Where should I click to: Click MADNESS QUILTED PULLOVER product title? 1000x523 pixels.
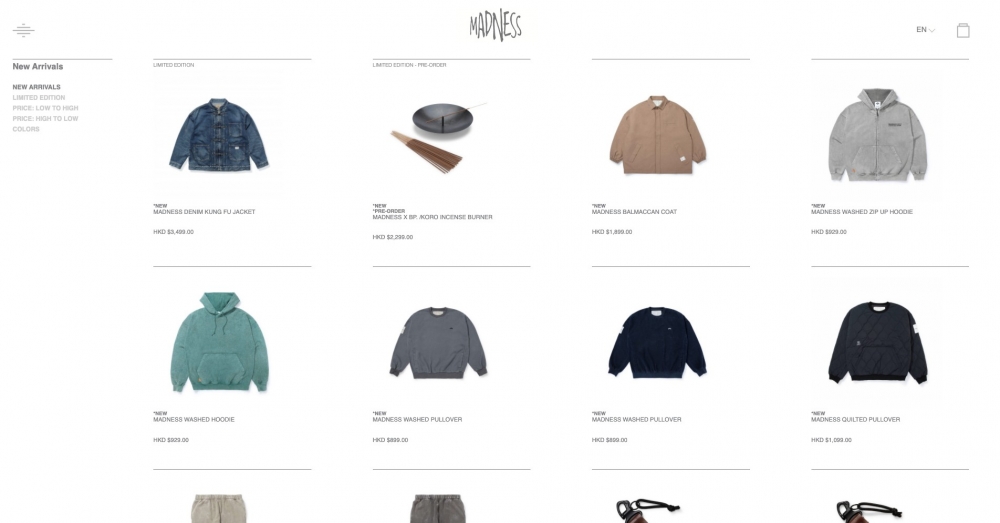pos(855,420)
